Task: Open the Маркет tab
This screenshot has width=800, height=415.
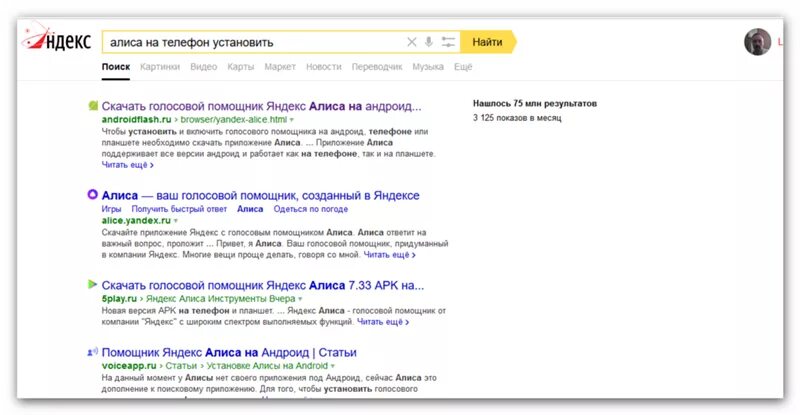Action: tap(280, 67)
